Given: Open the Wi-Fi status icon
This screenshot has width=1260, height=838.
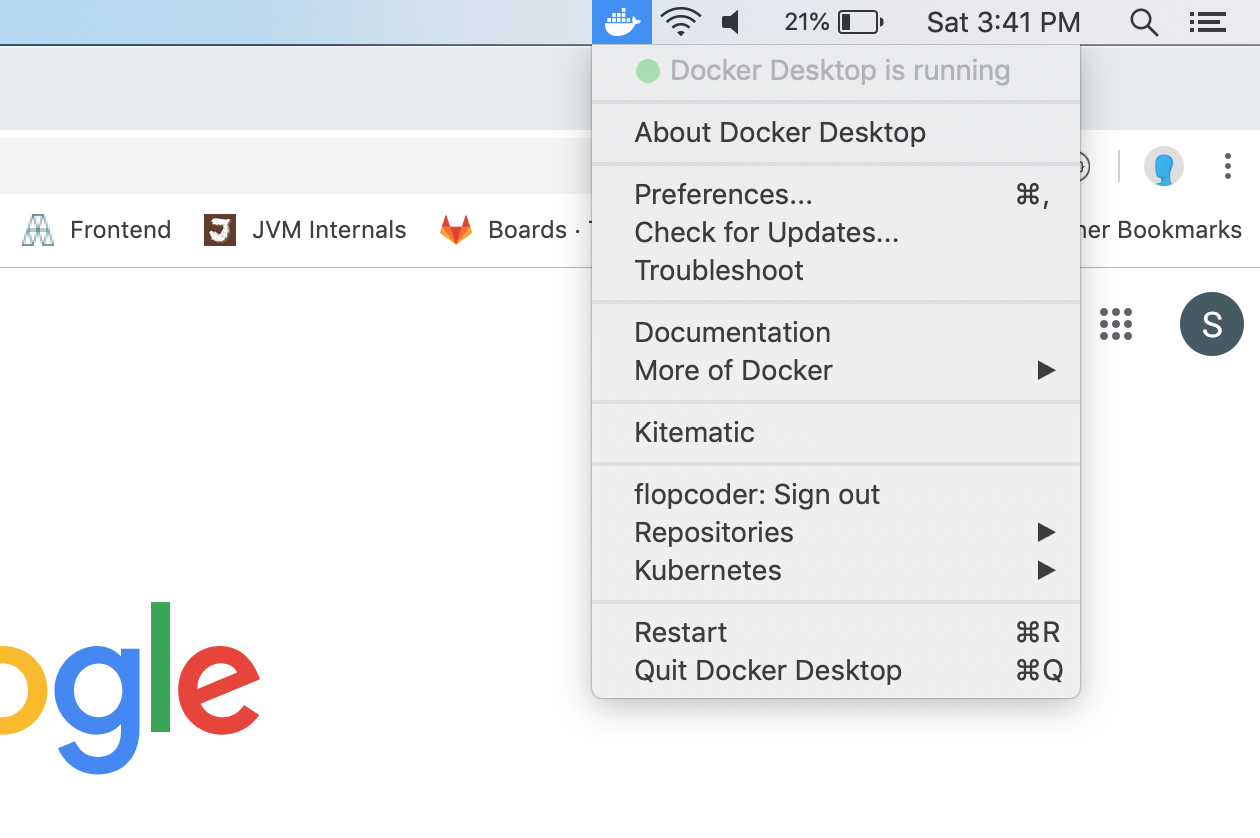Looking at the screenshot, I should pos(681,22).
